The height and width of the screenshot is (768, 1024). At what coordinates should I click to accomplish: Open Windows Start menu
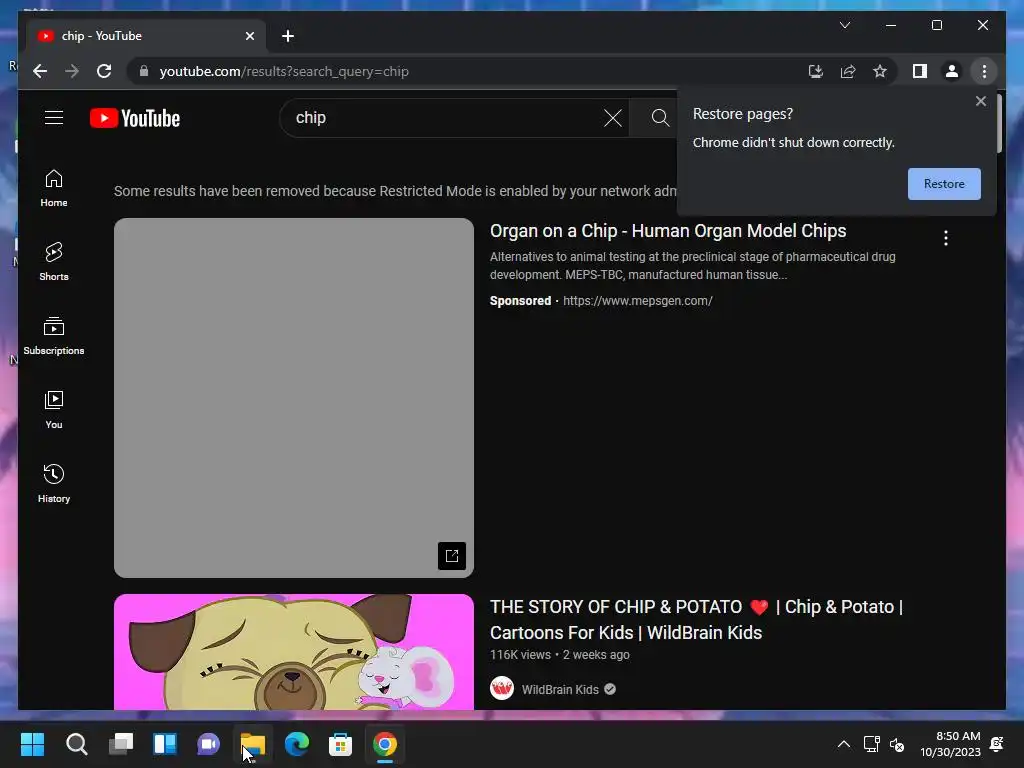[x=32, y=744]
